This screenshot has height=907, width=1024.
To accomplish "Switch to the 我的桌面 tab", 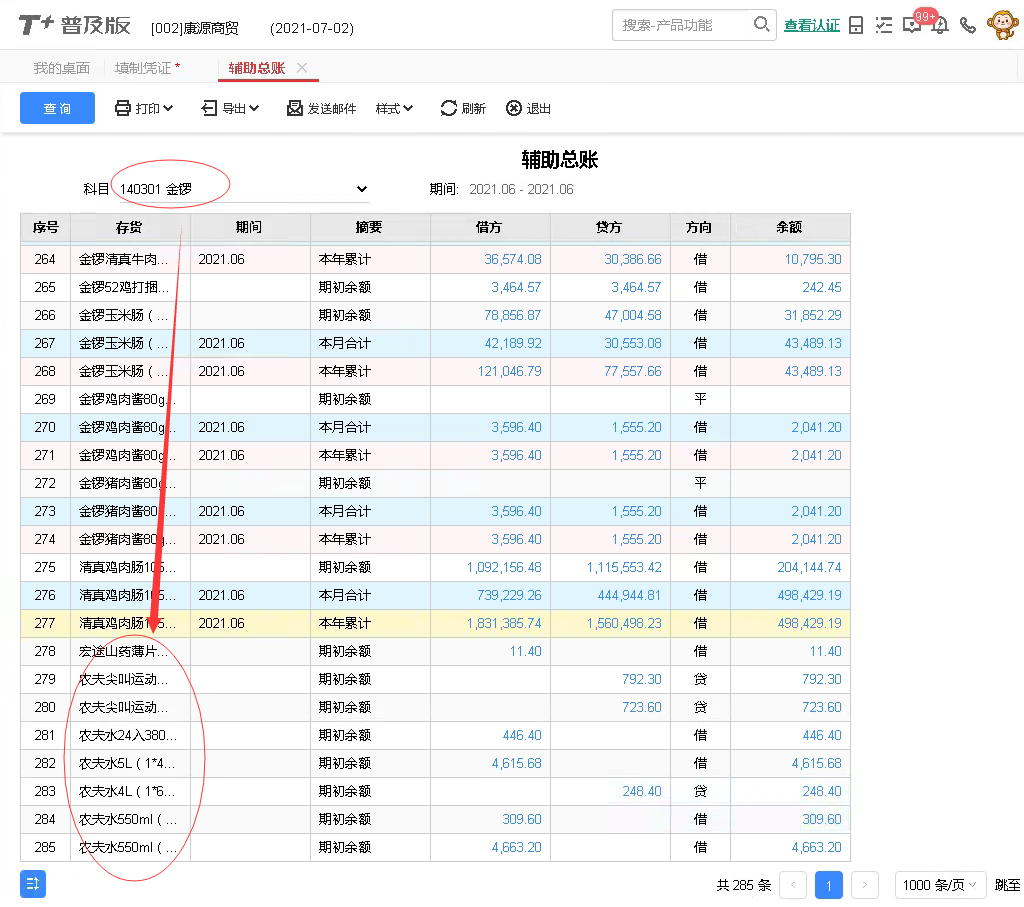I will point(62,68).
